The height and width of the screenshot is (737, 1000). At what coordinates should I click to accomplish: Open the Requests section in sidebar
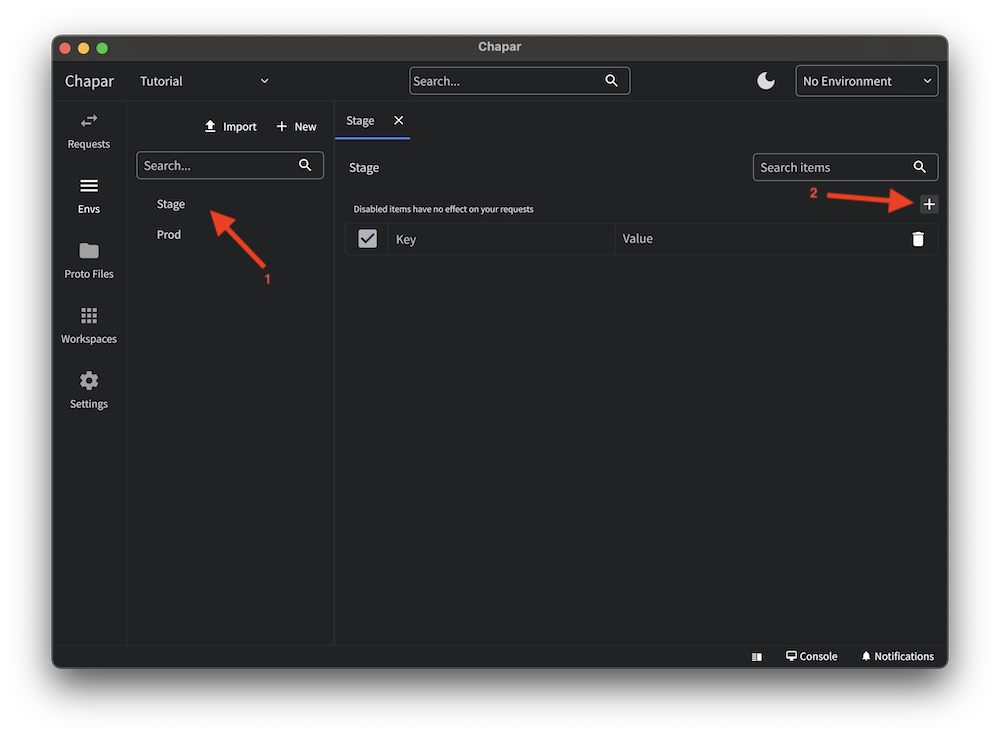(89, 130)
